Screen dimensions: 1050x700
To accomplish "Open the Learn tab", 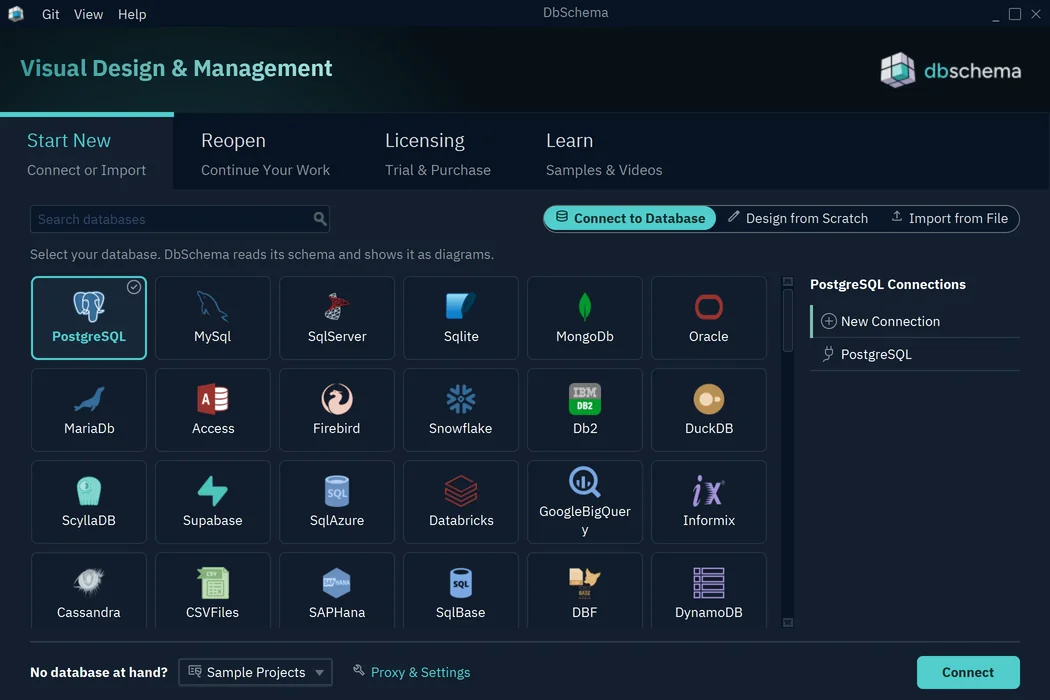I will point(603,153).
